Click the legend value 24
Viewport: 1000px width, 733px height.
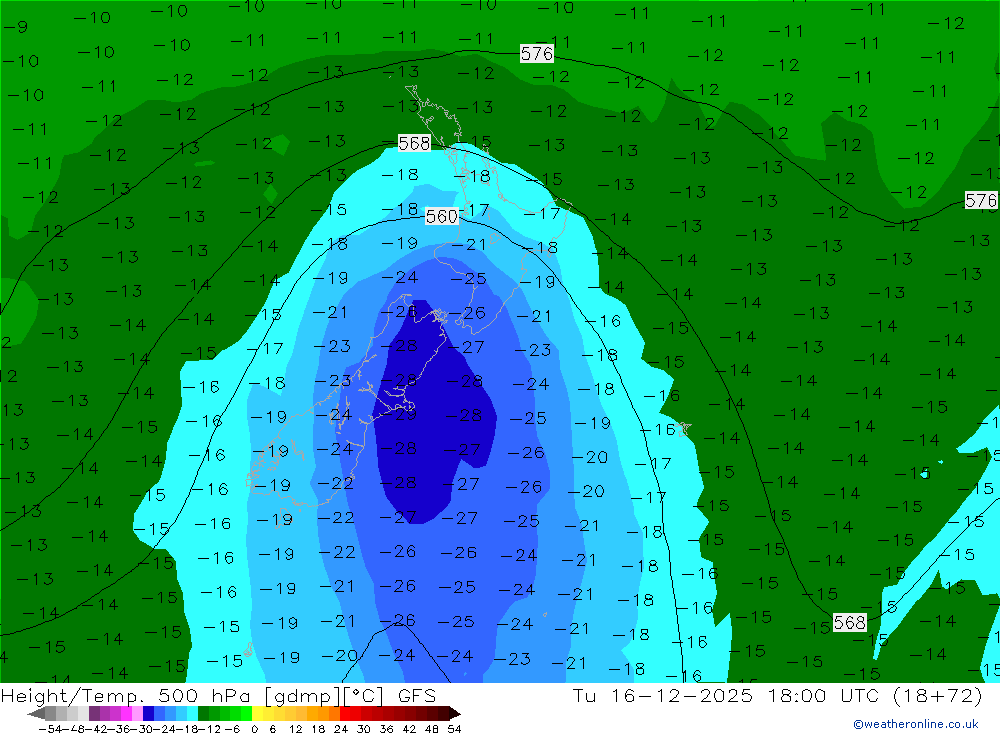[341, 729]
